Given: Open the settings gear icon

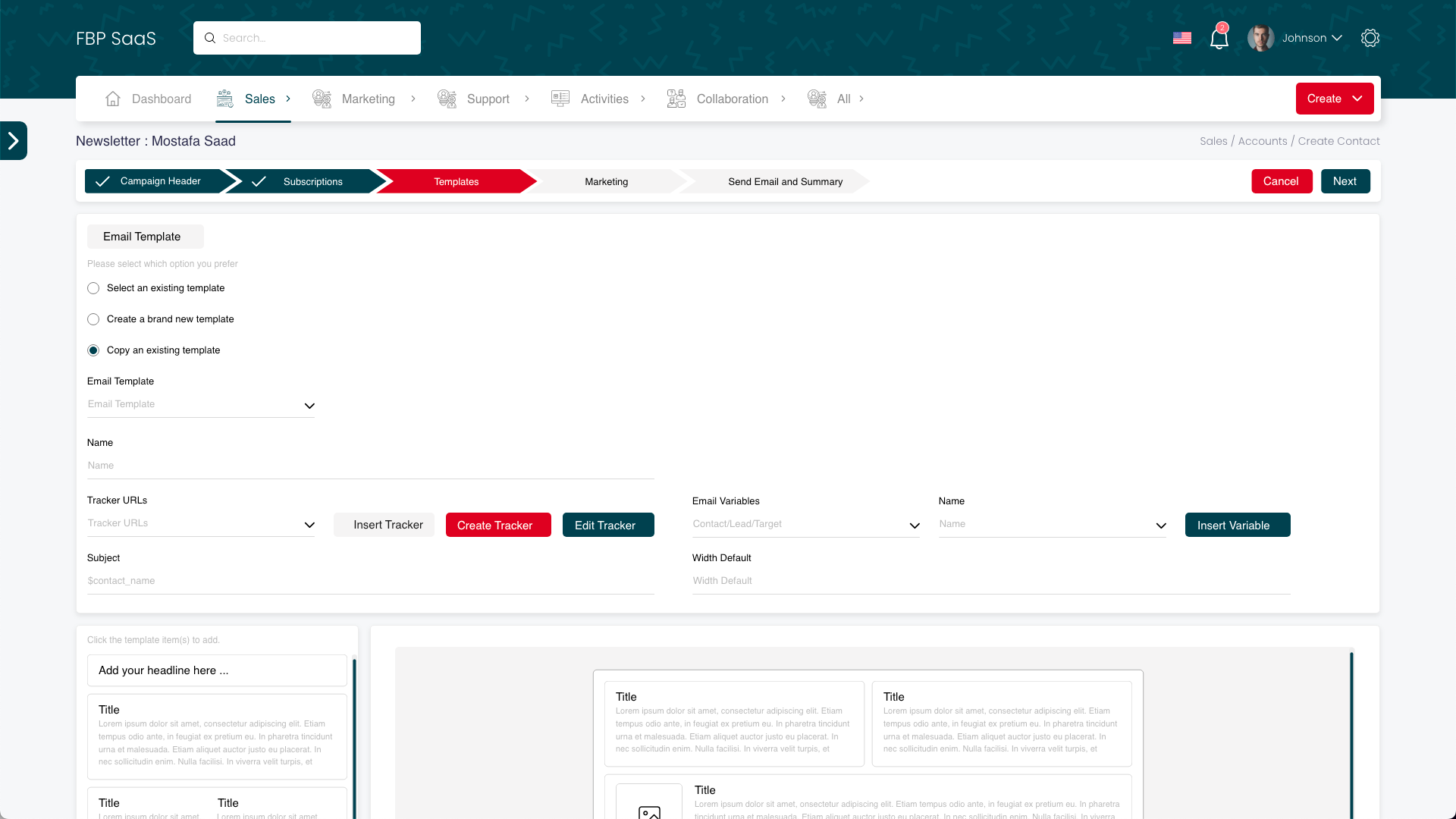Looking at the screenshot, I should (1370, 38).
